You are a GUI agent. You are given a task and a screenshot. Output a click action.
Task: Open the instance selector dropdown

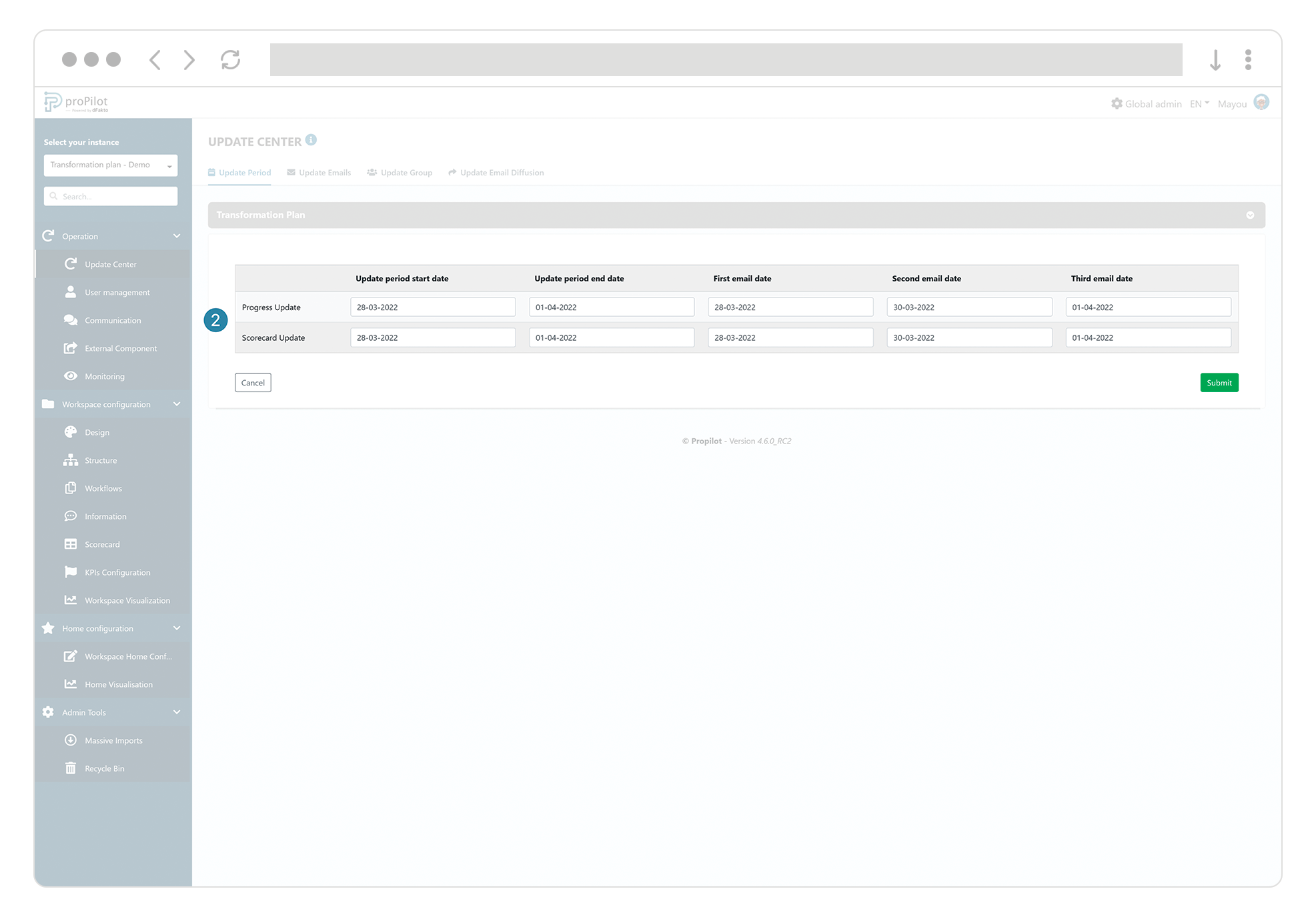(x=110, y=165)
